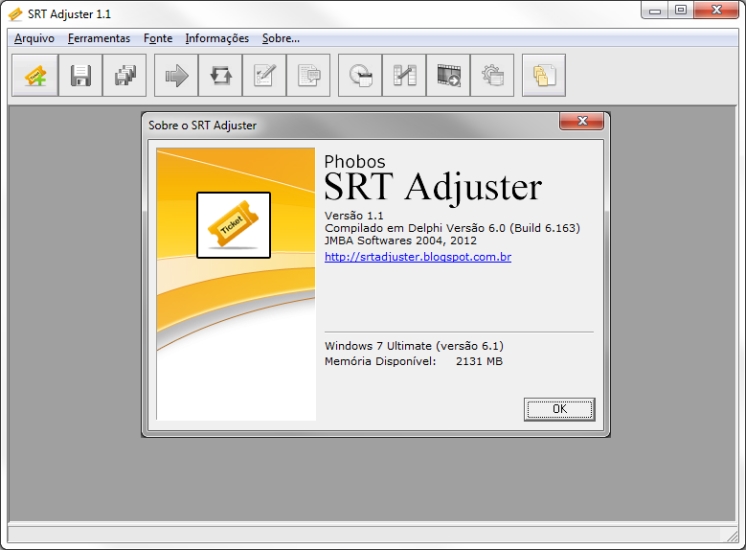
Task: Click 'JMBA Softwares 2004, 2012' text
Action: 401,240
